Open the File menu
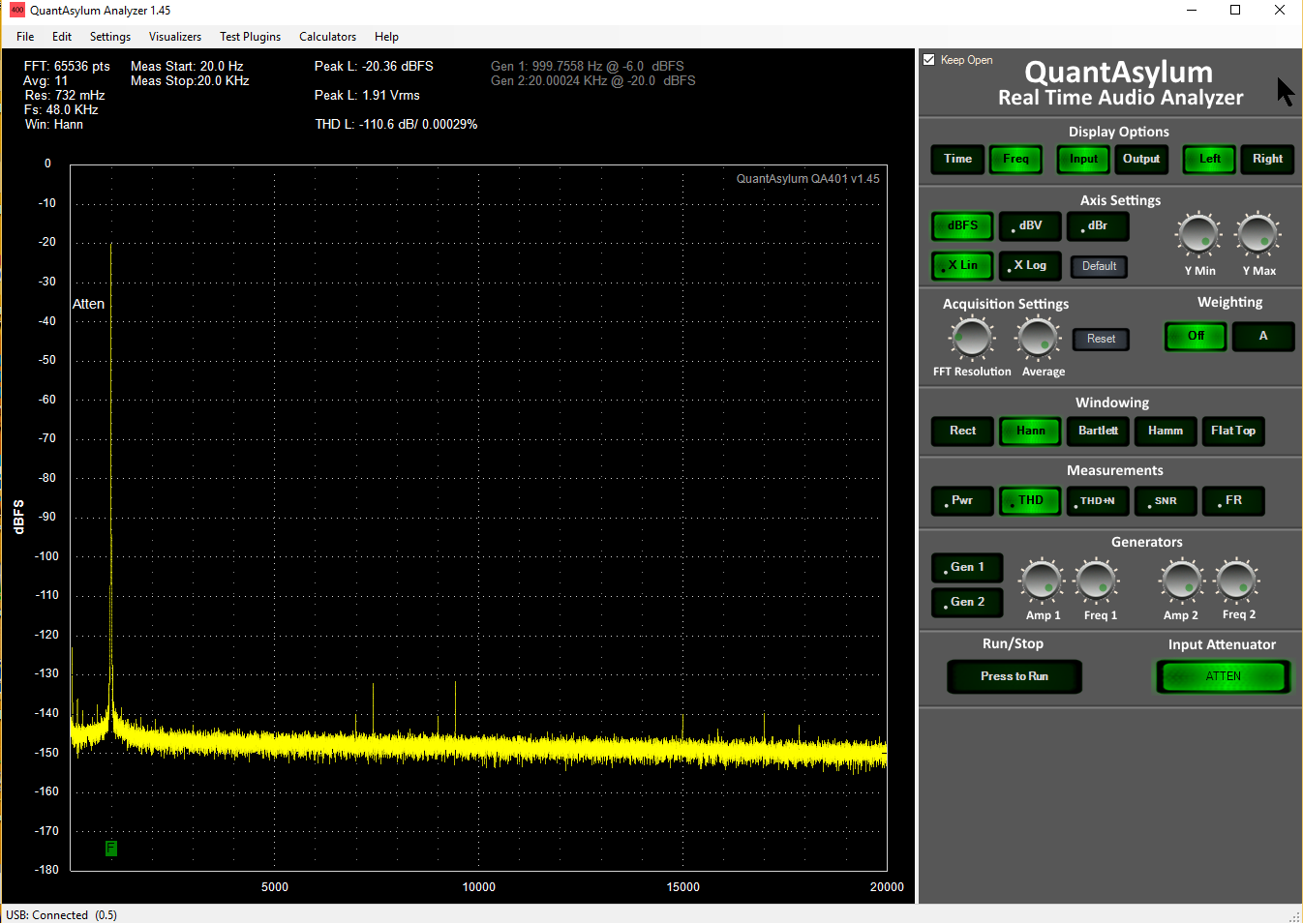Screen dimensions: 1303x924 25,37
